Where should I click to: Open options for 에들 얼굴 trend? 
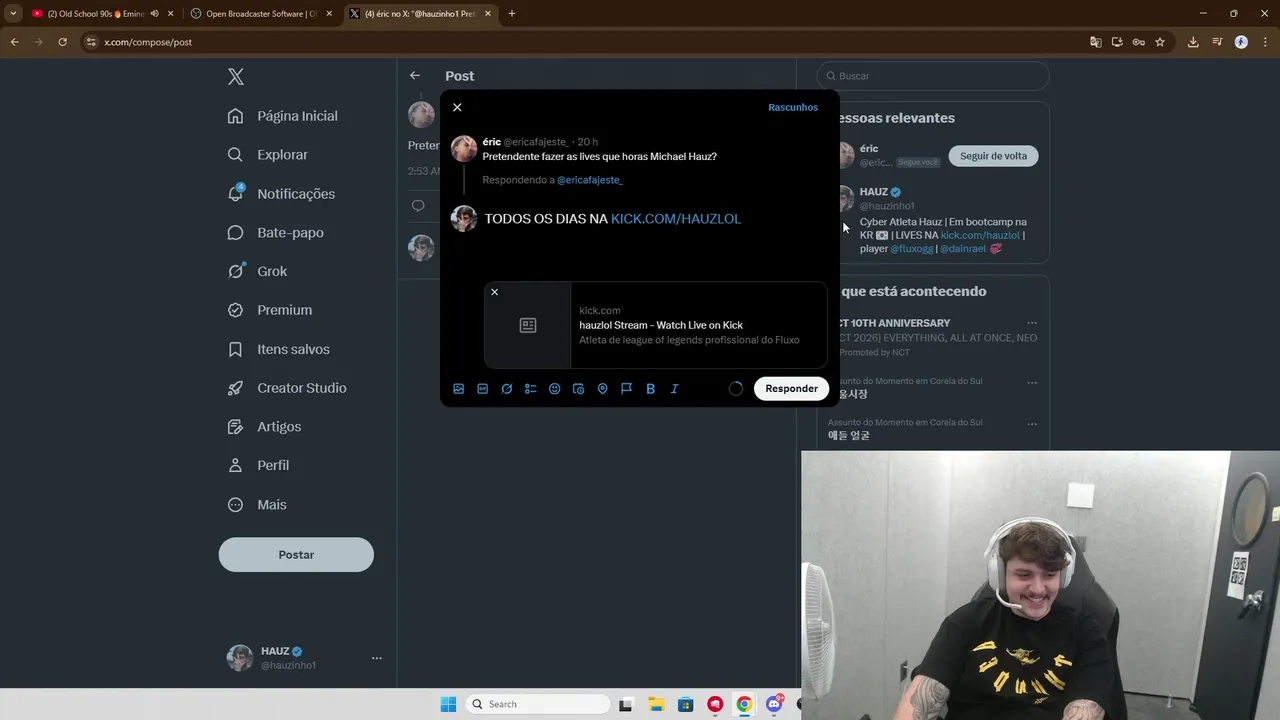pos(1032,423)
